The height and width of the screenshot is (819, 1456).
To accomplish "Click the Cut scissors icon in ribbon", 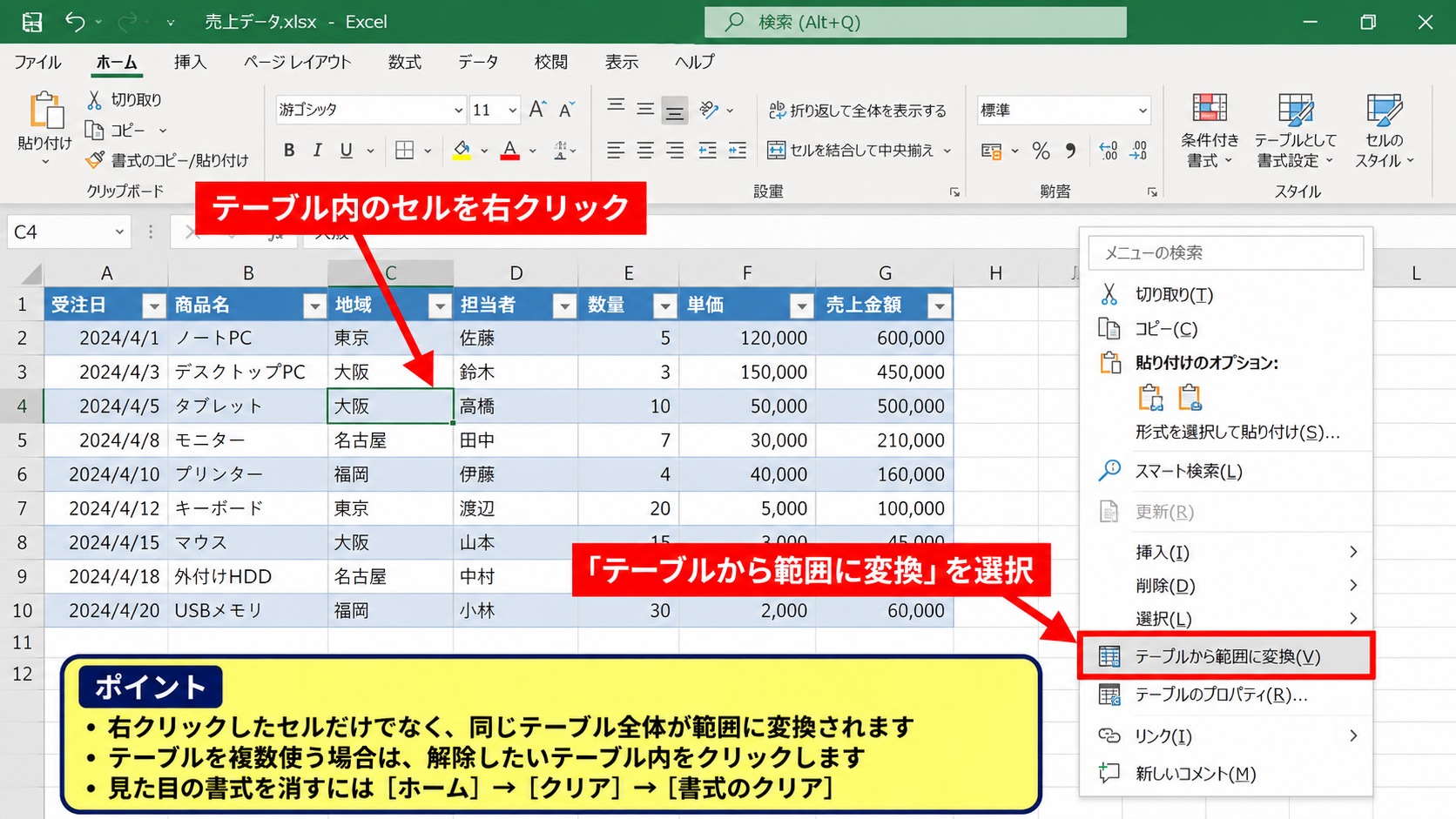I will point(95,100).
